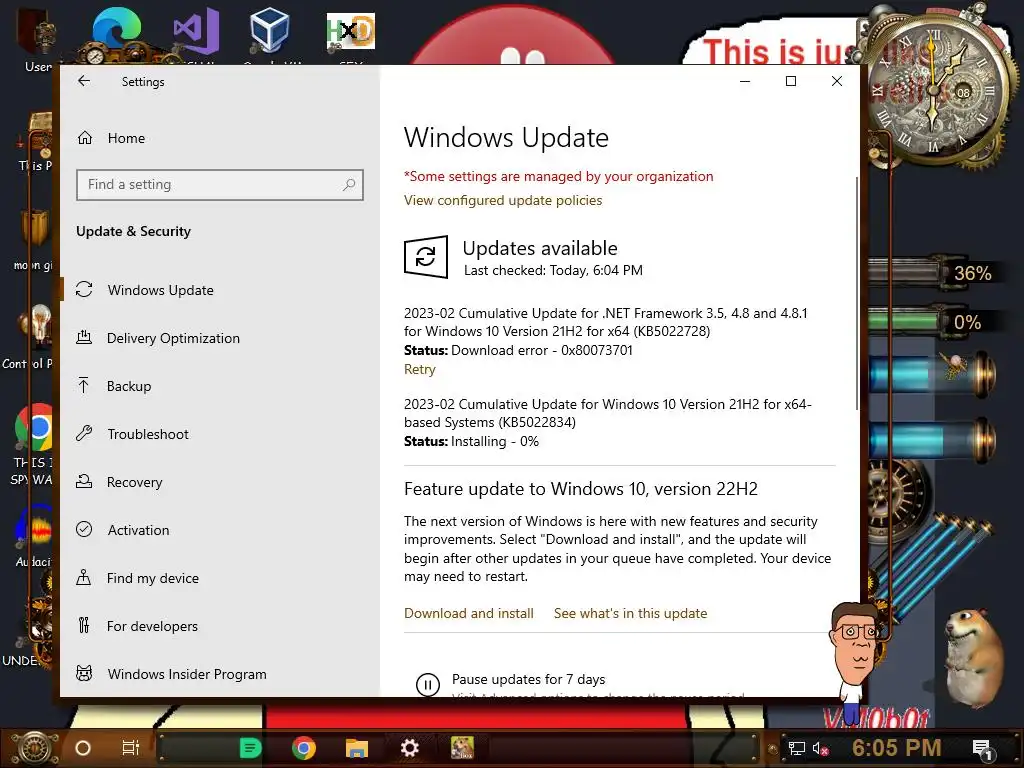Click the magnifier icon in search box
This screenshot has height=768, width=1024.
[349, 185]
